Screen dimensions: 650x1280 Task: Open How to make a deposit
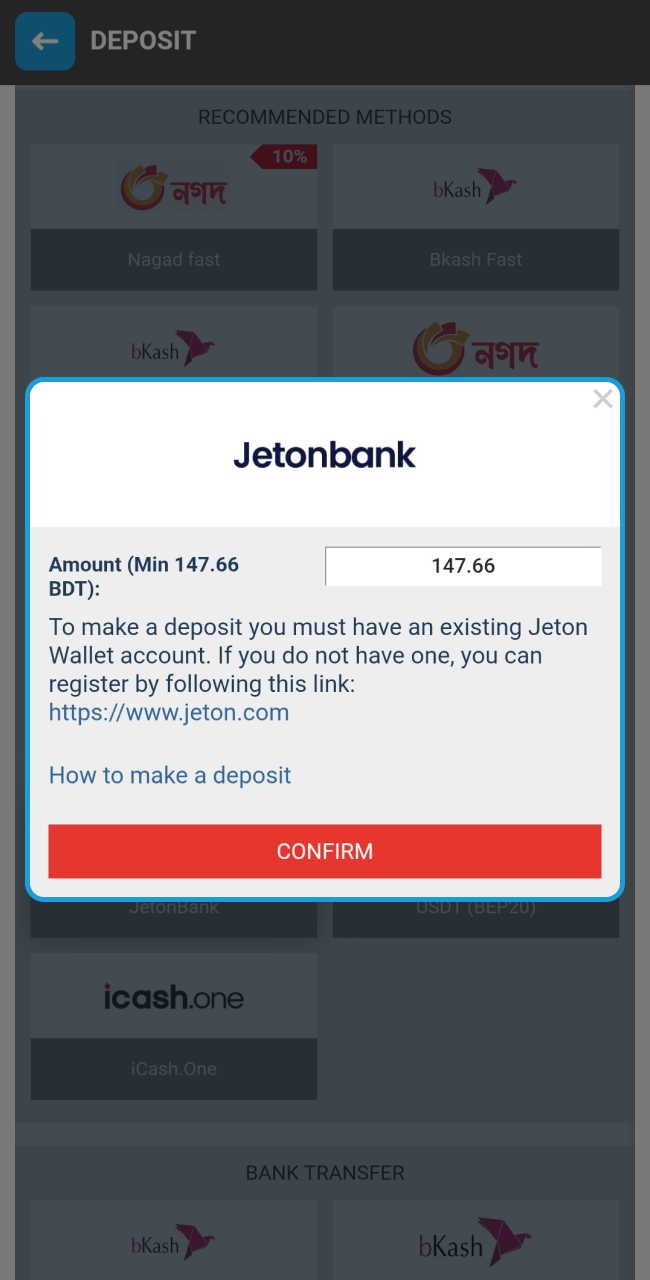pos(170,775)
